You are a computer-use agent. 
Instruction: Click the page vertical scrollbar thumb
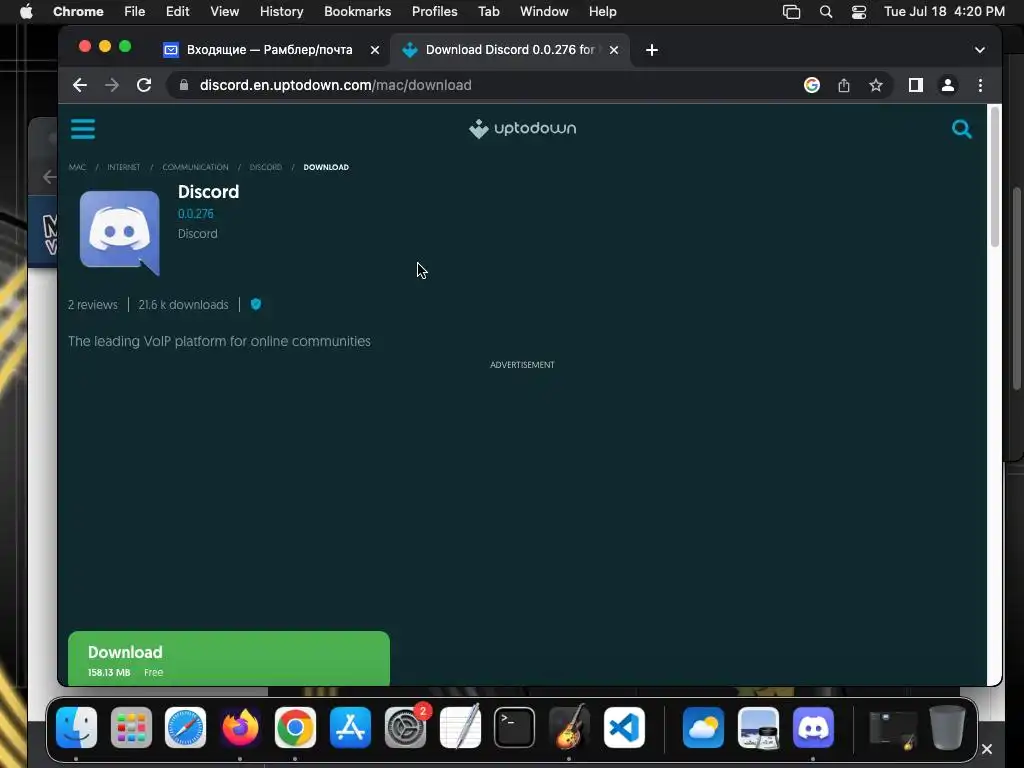(995, 176)
